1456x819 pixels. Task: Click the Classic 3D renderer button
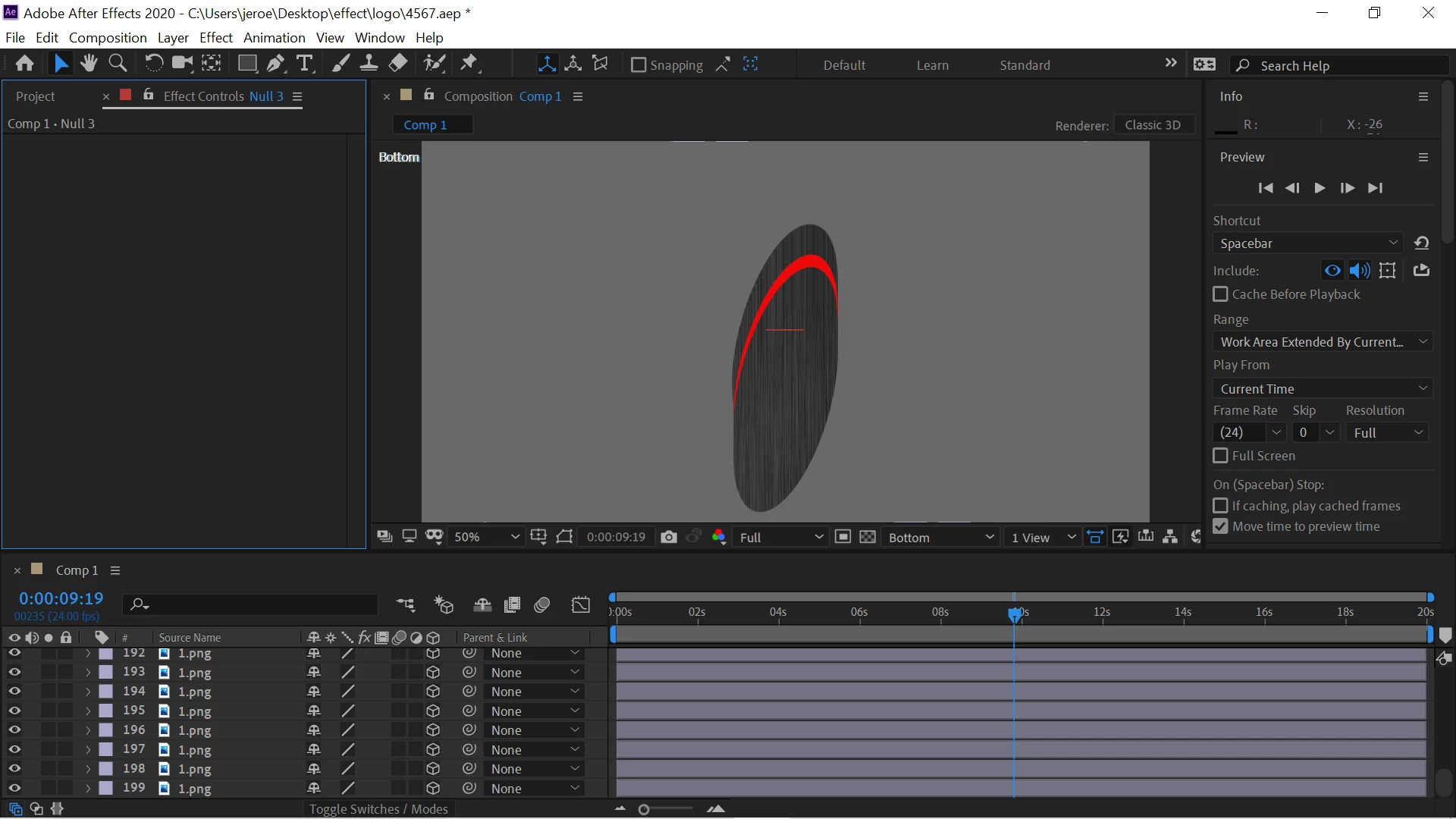(x=1152, y=125)
